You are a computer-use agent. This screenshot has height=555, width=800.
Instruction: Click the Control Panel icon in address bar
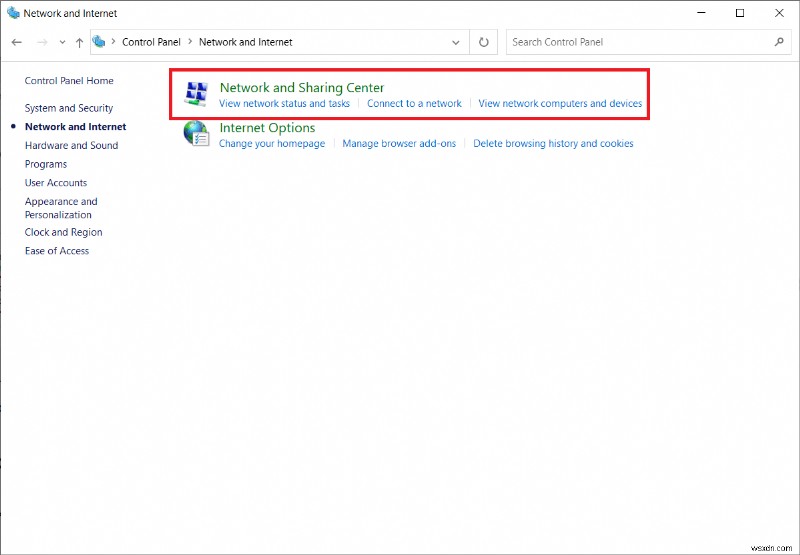(99, 42)
